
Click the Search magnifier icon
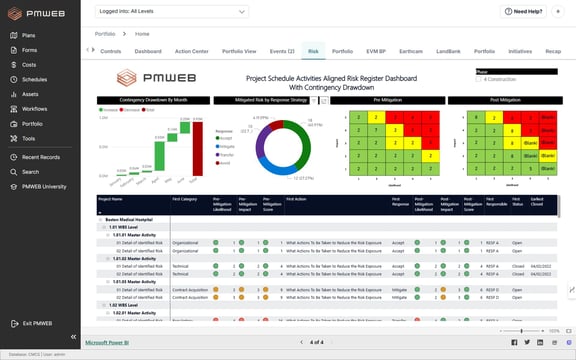coord(14,172)
